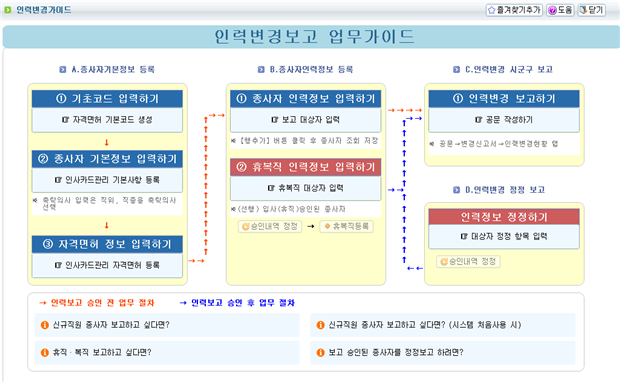Click the ① 기초코드 입력하기 header
The image size is (620, 382).
107,98
